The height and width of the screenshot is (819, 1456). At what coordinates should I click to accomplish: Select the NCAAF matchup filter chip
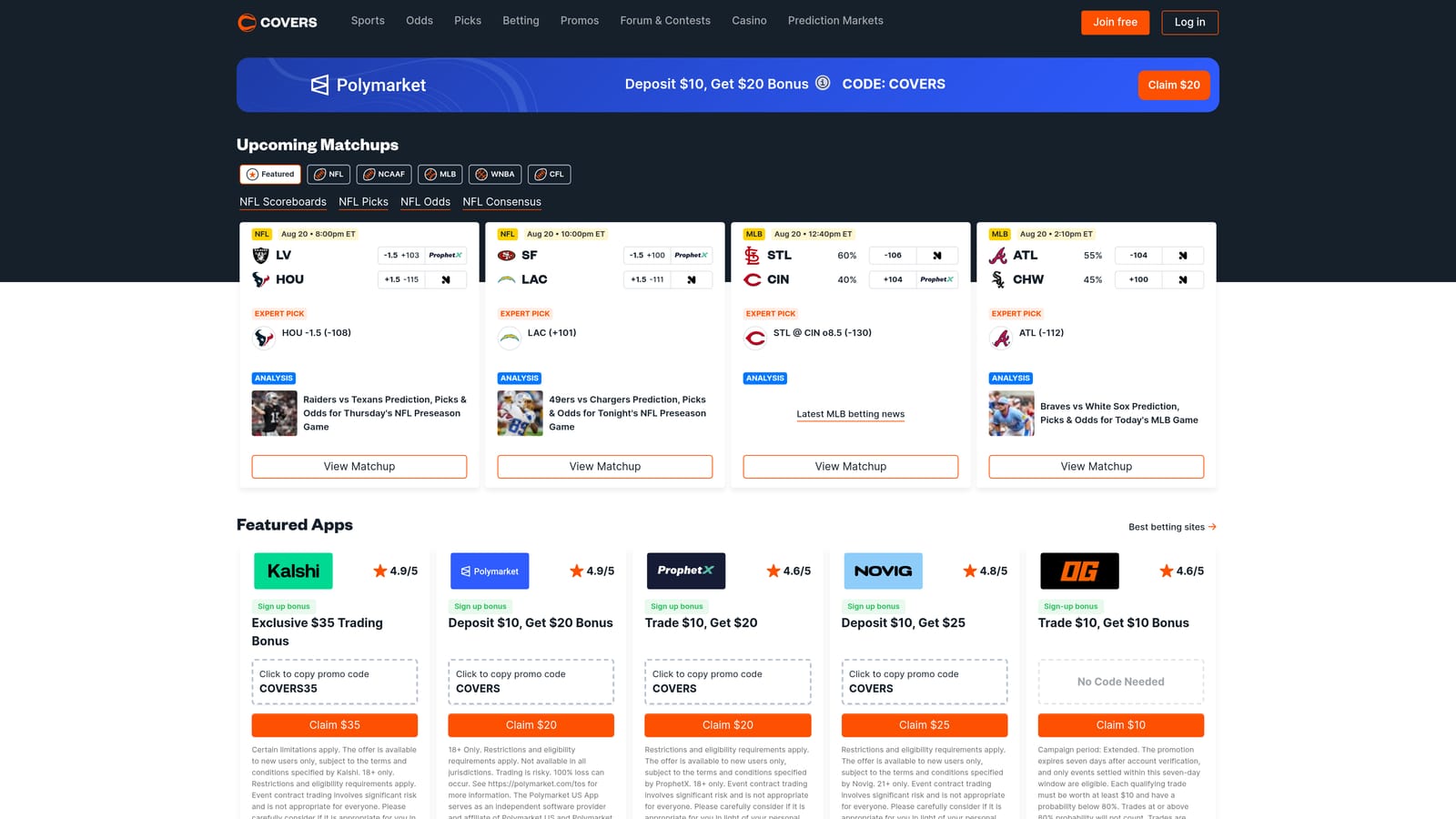pyautogui.click(x=384, y=174)
